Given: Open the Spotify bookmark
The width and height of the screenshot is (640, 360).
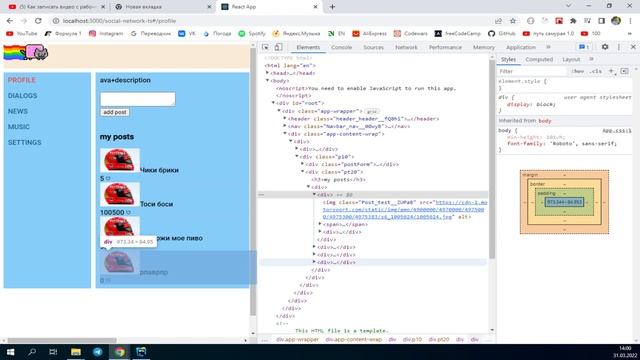Looking at the screenshot, I should 252,33.
